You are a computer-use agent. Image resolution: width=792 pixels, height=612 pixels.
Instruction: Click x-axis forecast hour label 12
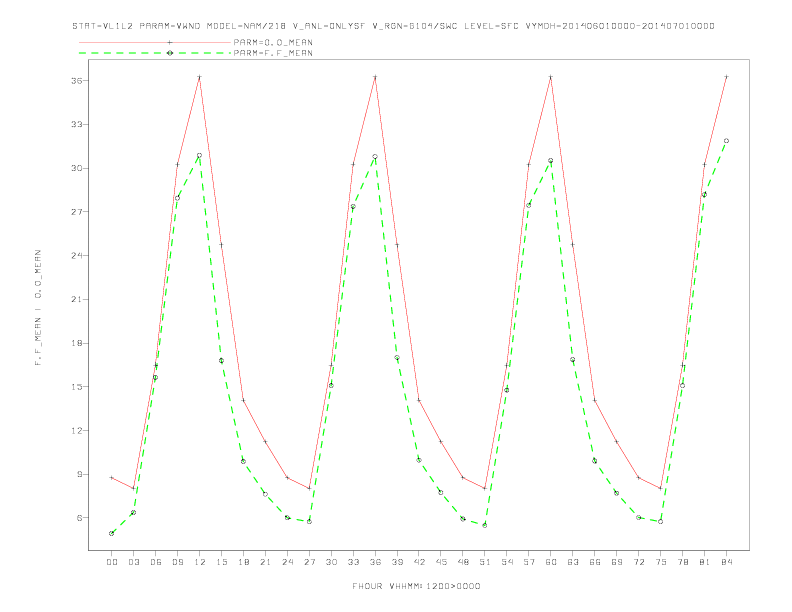tap(200, 562)
